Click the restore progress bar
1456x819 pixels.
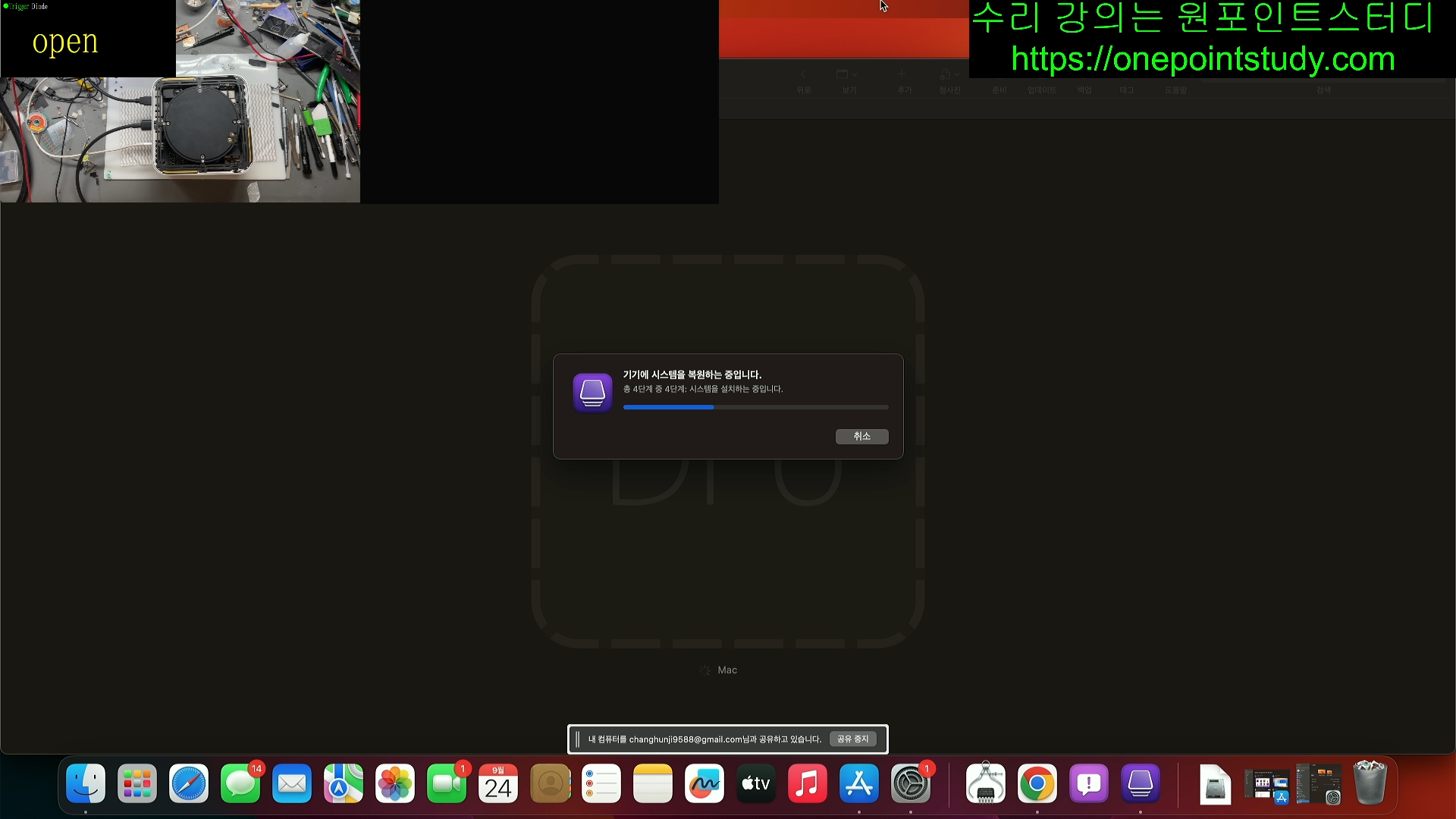(755, 407)
